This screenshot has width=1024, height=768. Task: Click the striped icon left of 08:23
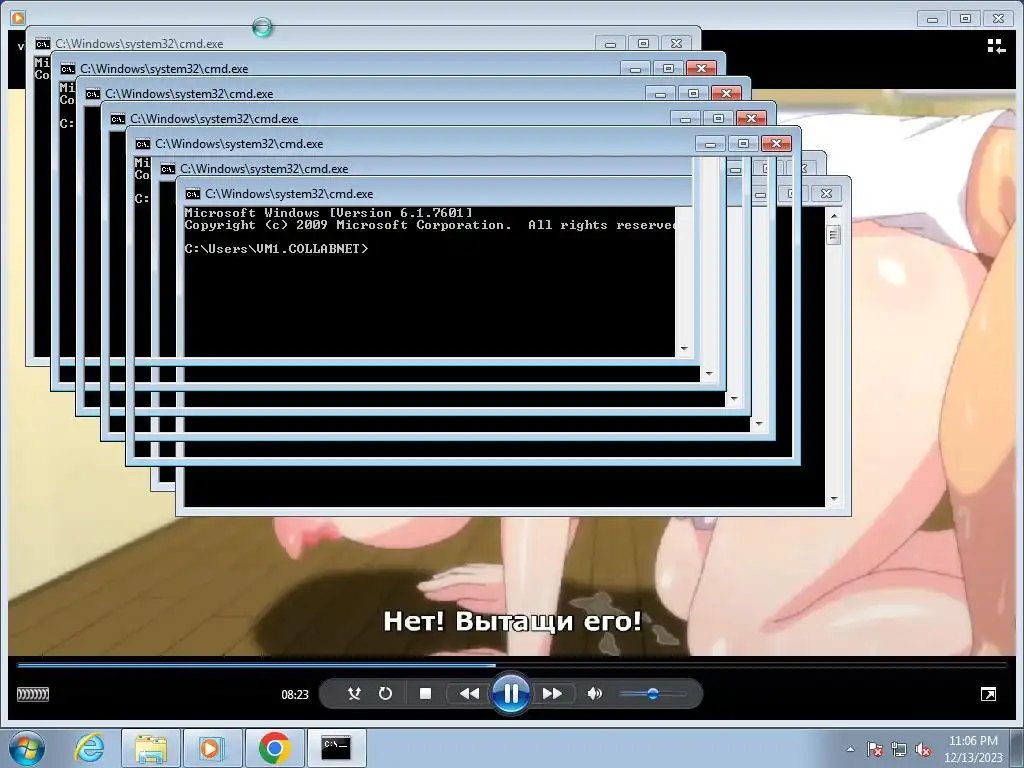coord(33,694)
